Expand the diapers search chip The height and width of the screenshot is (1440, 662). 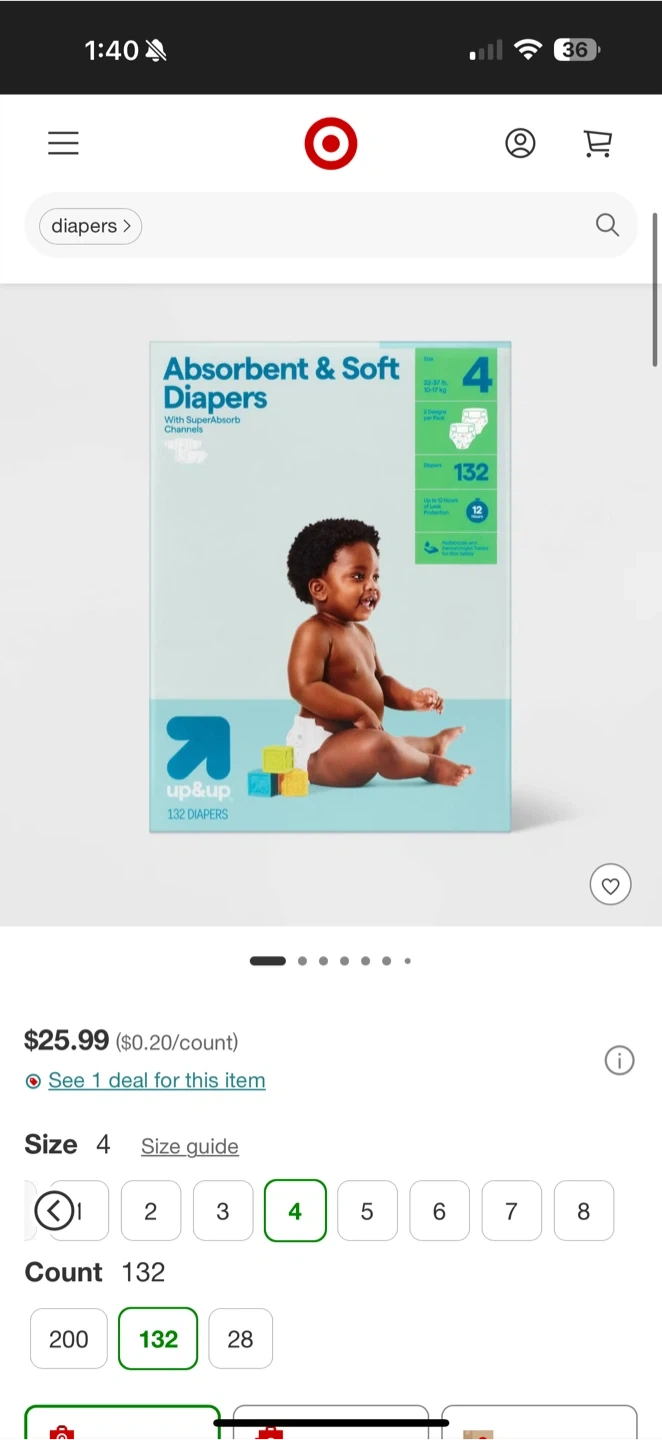(x=91, y=226)
